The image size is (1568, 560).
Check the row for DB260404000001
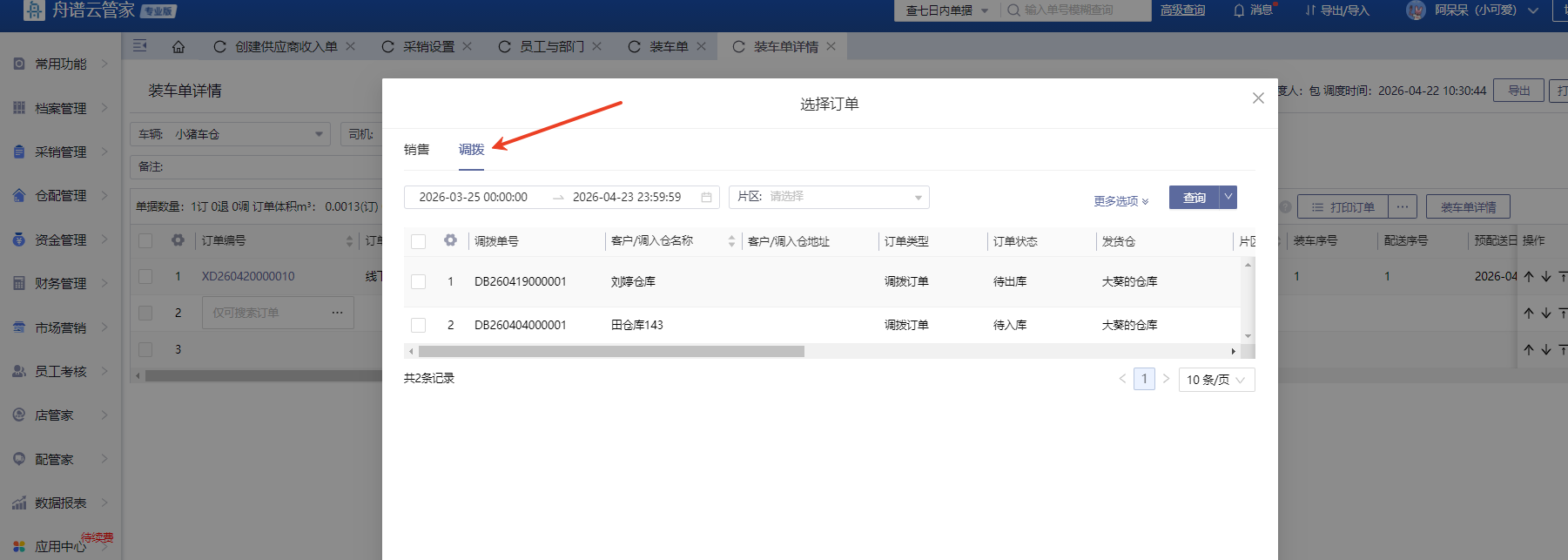[x=419, y=326]
